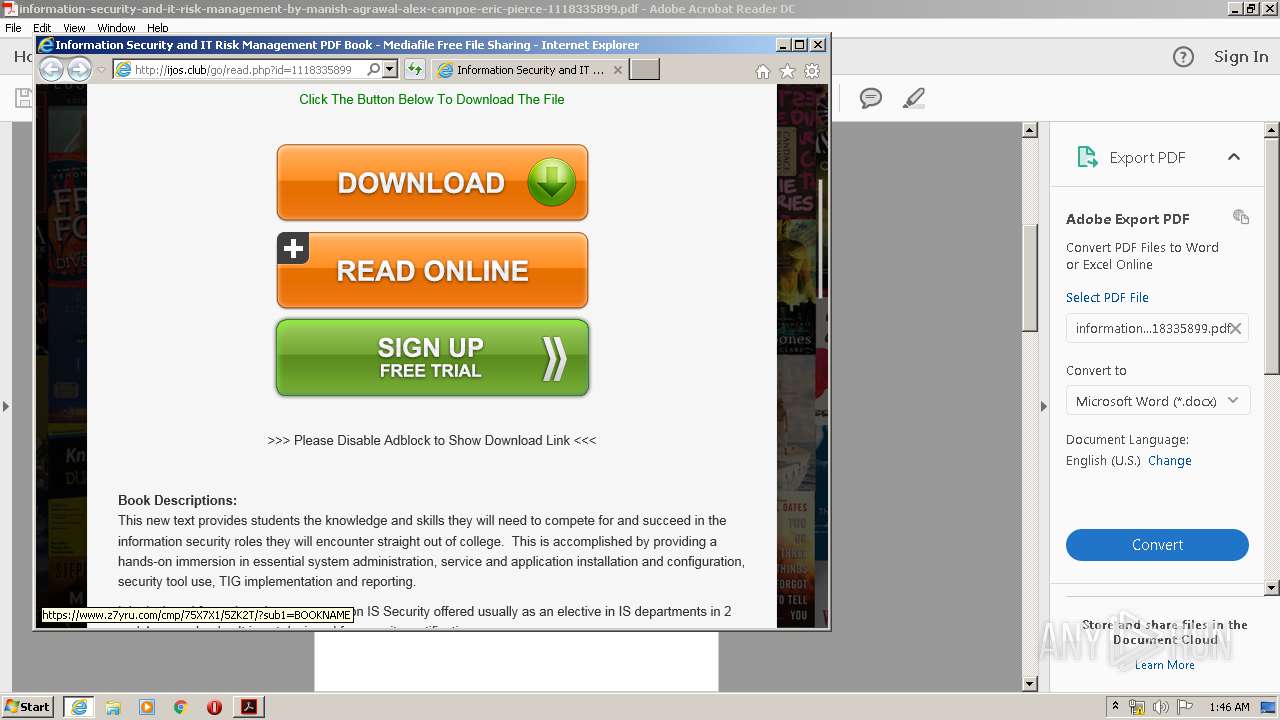
Task: Open the Acrobat Edit menu
Action: coord(42,28)
